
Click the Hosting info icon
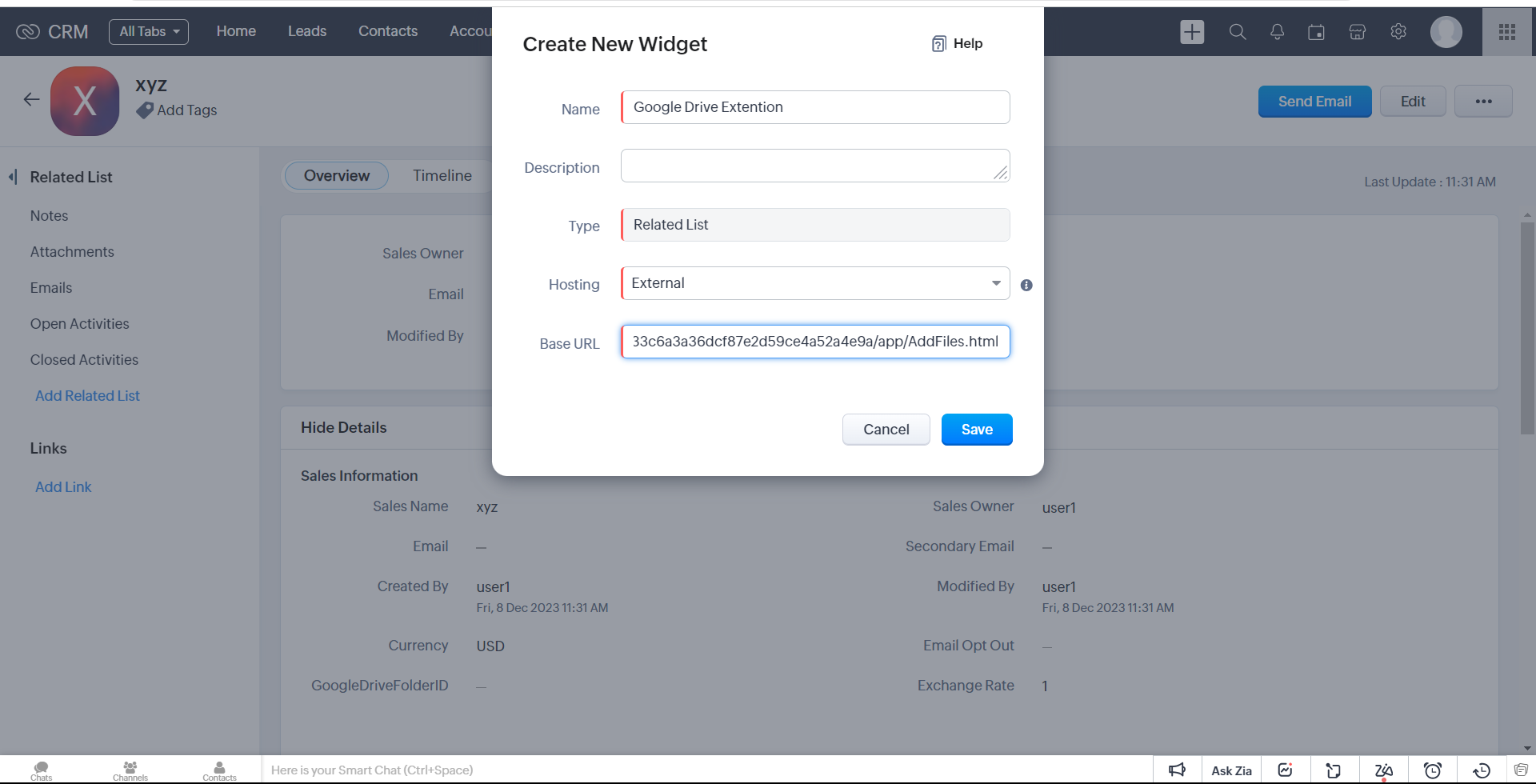tap(1026, 285)
